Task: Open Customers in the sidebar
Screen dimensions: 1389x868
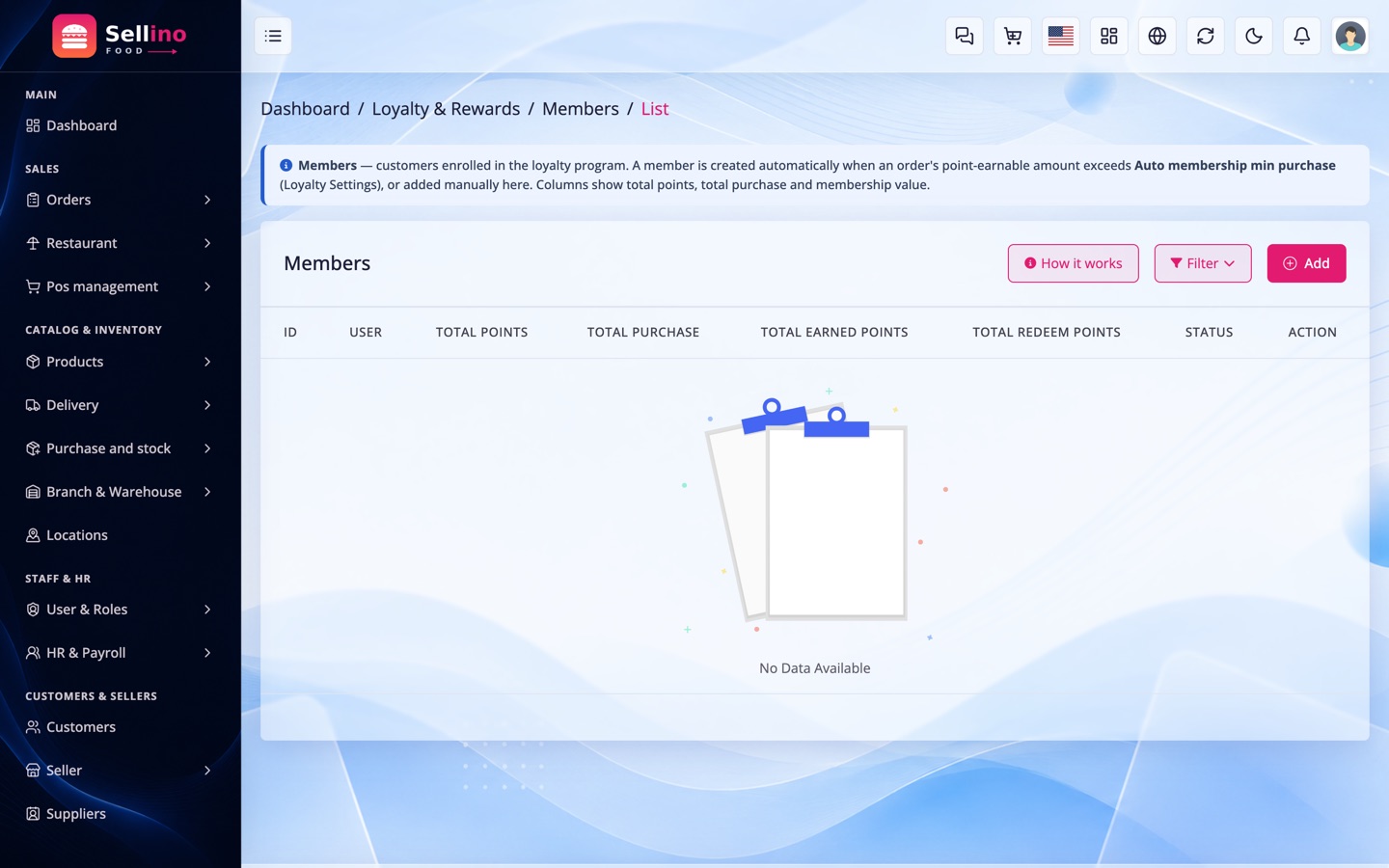Action: click(120, 727)
